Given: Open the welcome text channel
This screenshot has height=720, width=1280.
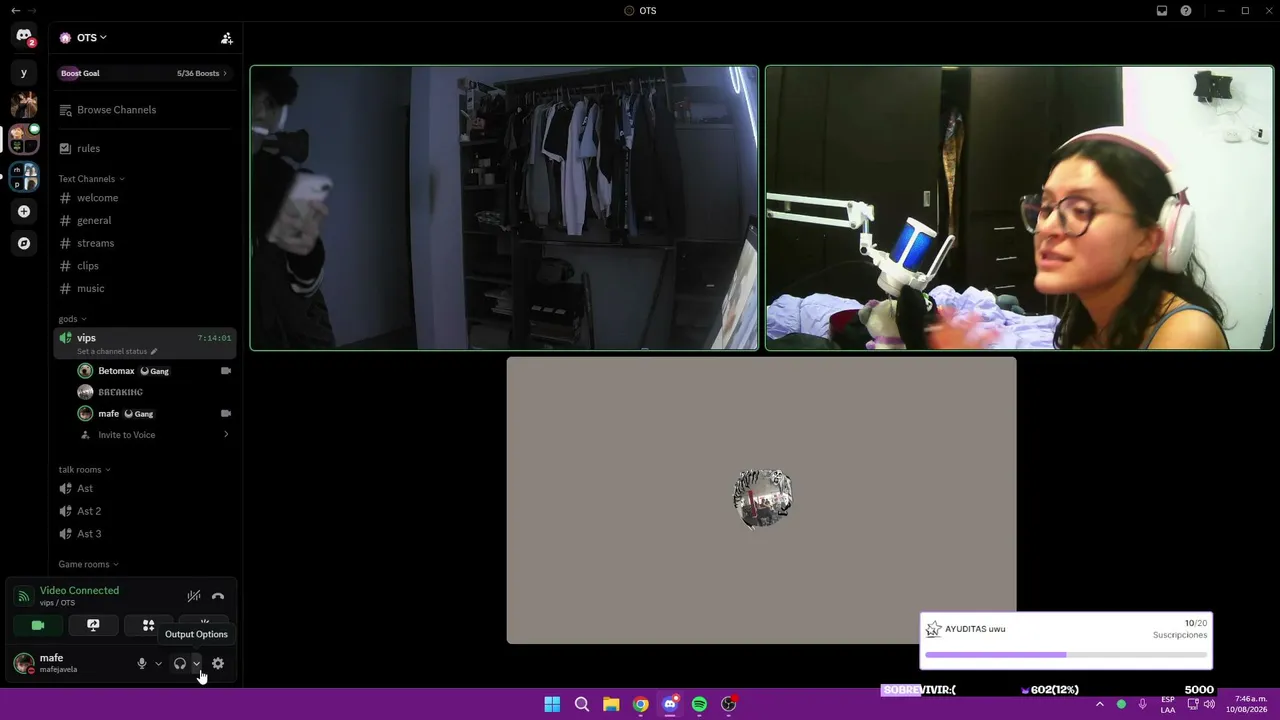Looking at the screenshot, I should [x=144, y=198].
